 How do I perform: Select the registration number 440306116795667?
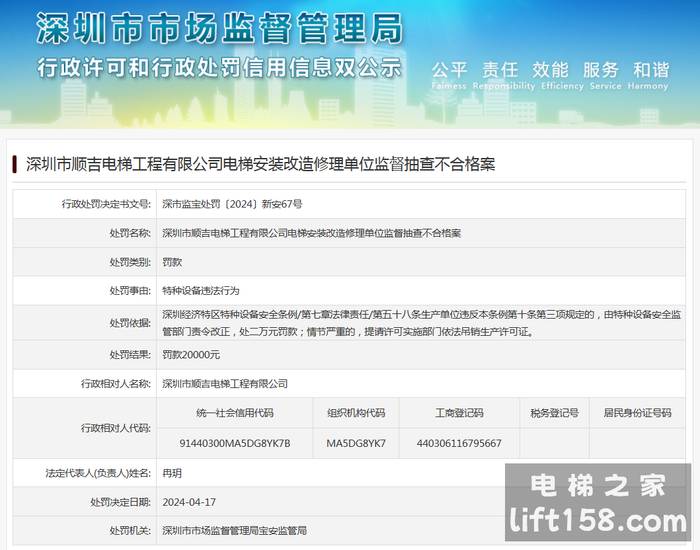click(459, 443)
